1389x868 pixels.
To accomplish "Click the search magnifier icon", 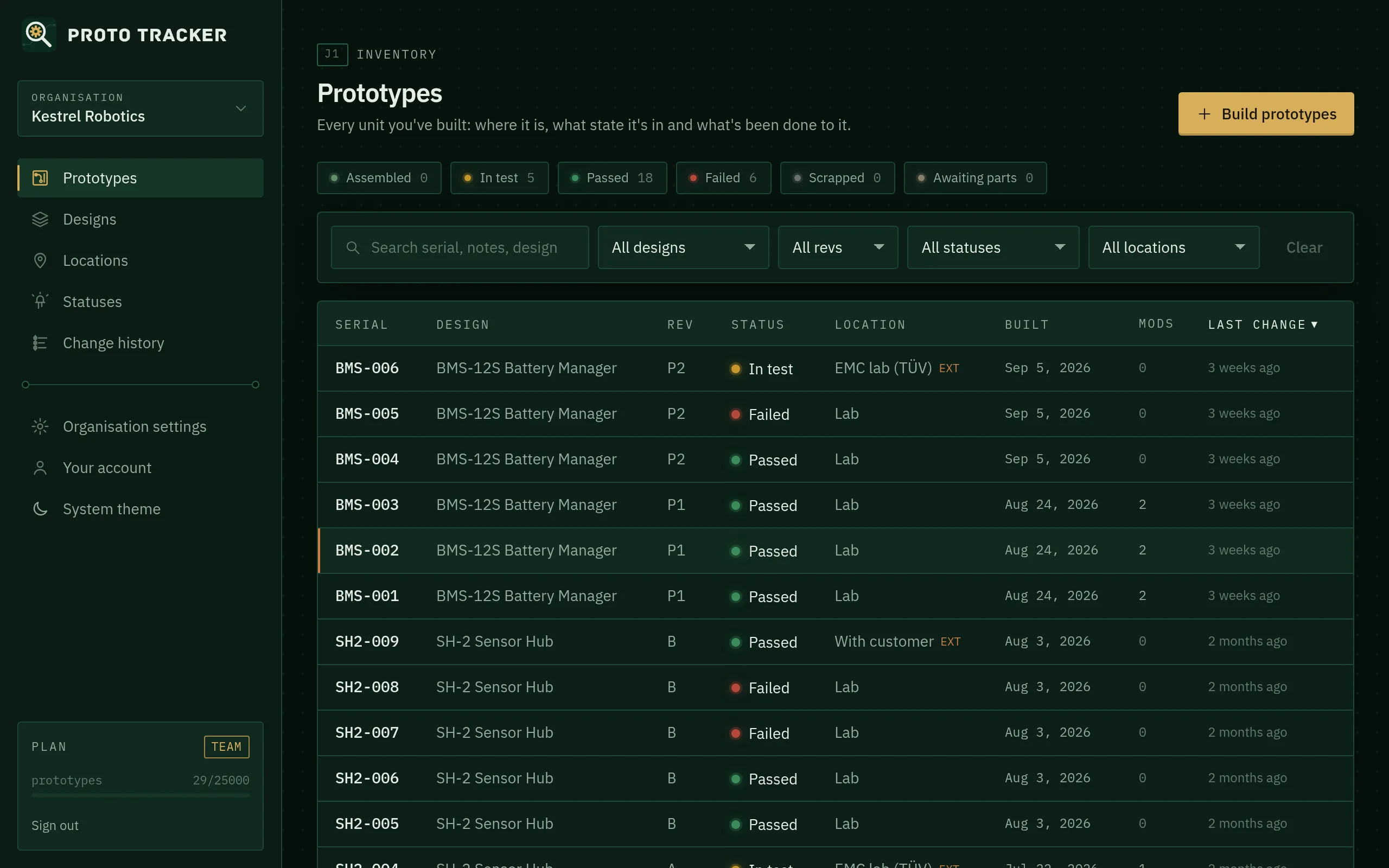I will 353,247.
